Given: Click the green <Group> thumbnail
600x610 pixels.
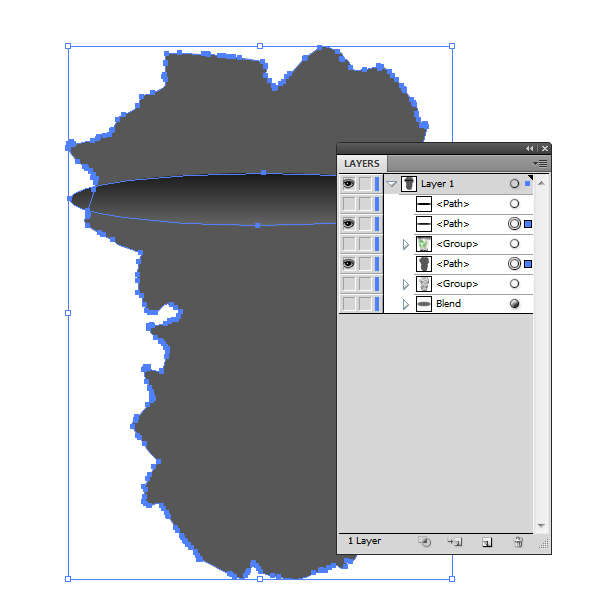Looking at the screenshot, I should tap(424, 244).
